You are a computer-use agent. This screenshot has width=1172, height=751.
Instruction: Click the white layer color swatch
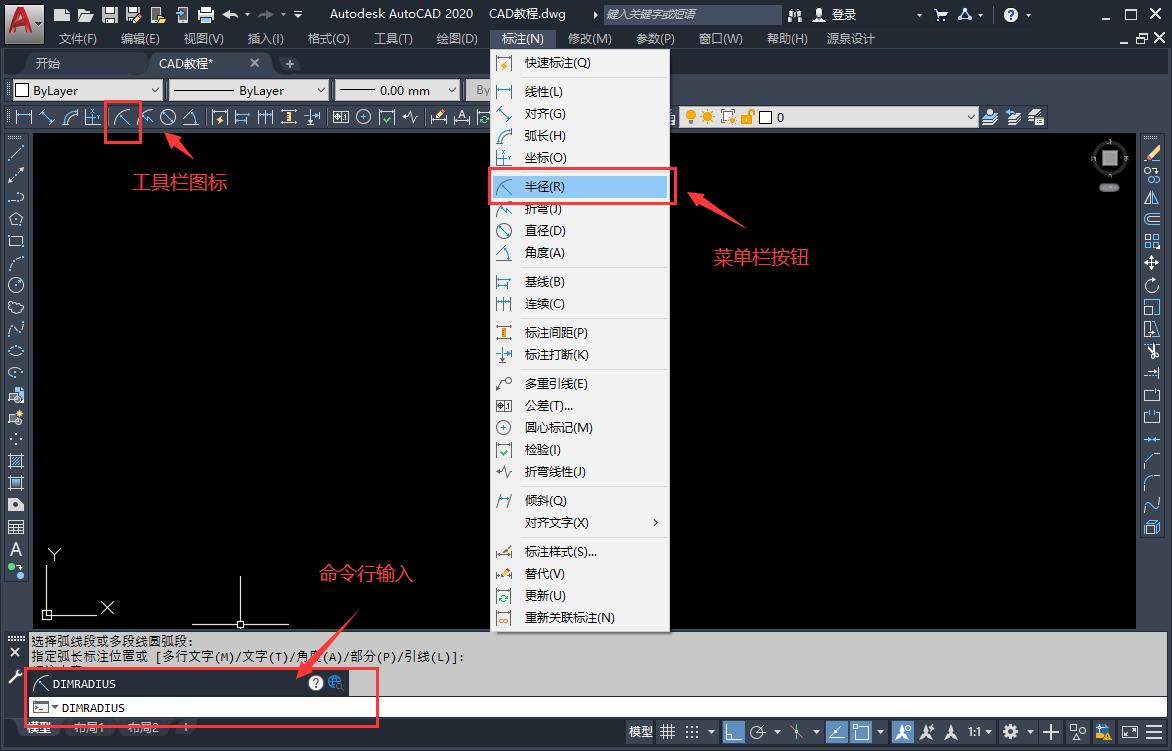[766, 117]
